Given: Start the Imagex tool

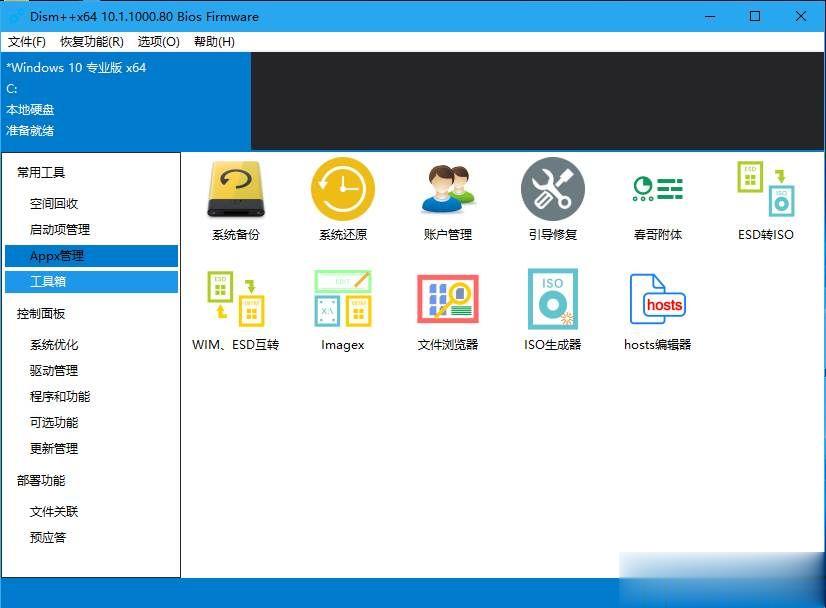Looking at the screenshot, I should coord(343,305).
